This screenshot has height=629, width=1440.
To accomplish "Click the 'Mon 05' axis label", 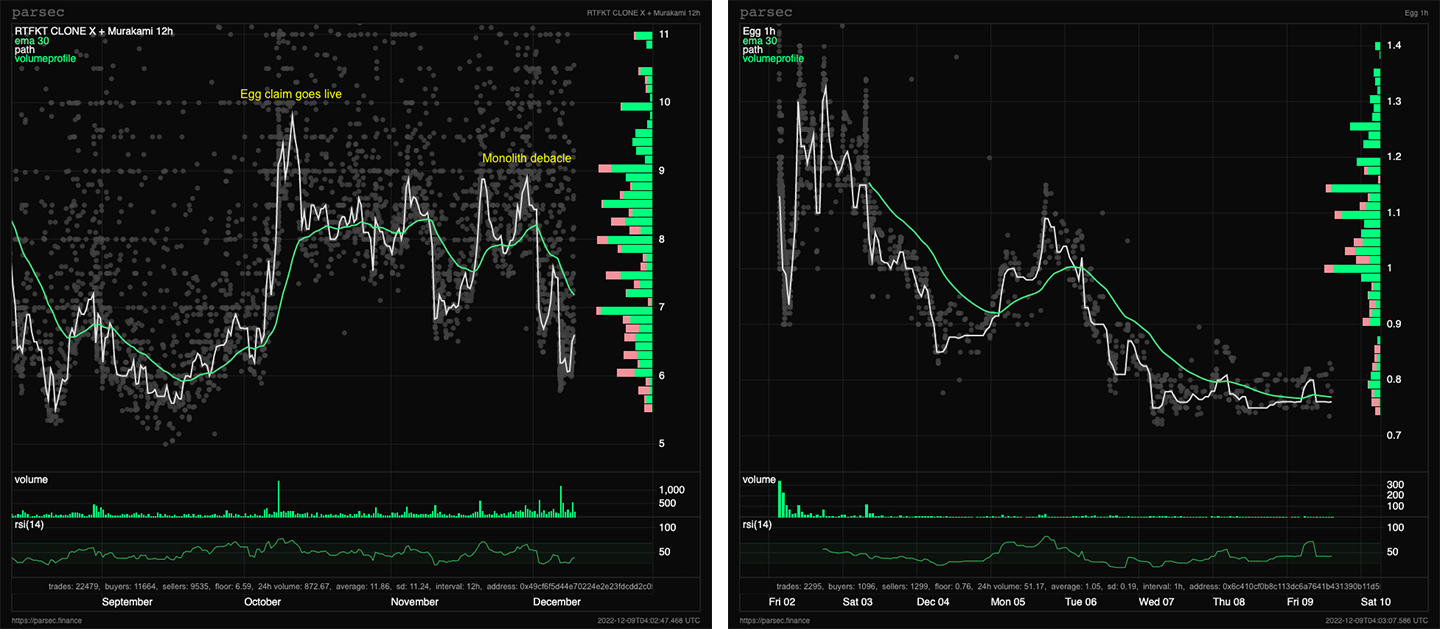I will pyautogui.click(x=1007, y=602).
